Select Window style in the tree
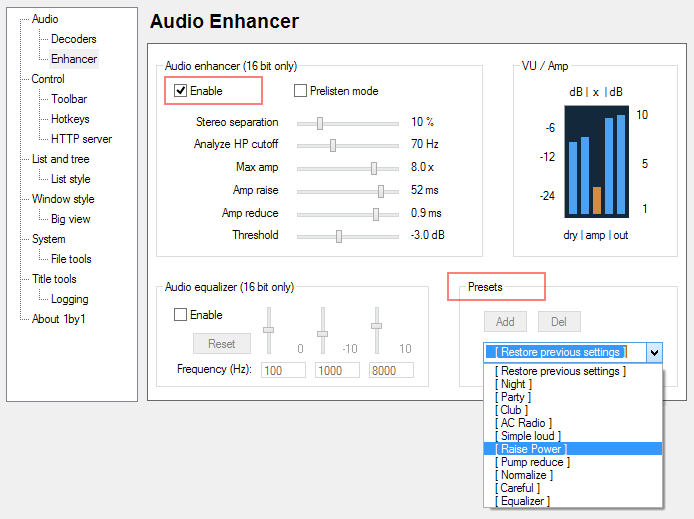Viewport: 694px width, 519px height. pos(63,199)
